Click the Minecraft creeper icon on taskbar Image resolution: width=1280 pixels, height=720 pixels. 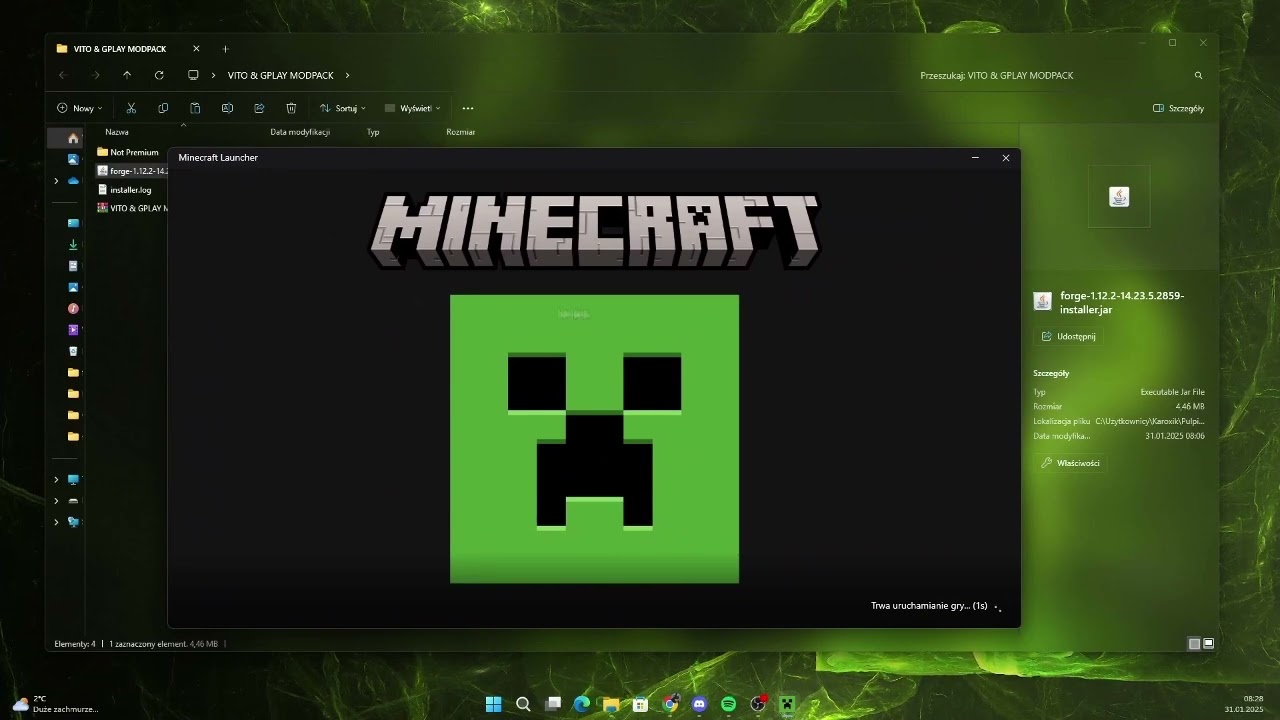(x=787, y=704)
